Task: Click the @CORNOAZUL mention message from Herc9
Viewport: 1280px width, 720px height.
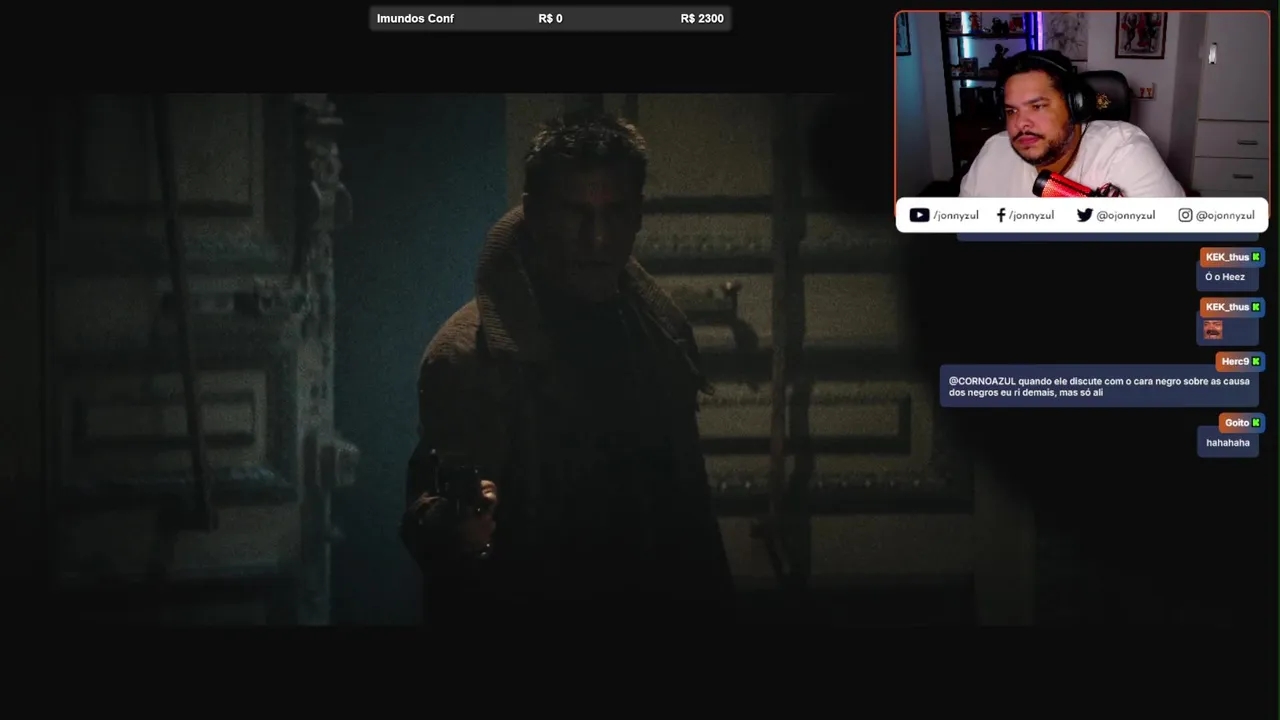Action: [1099, 387]
